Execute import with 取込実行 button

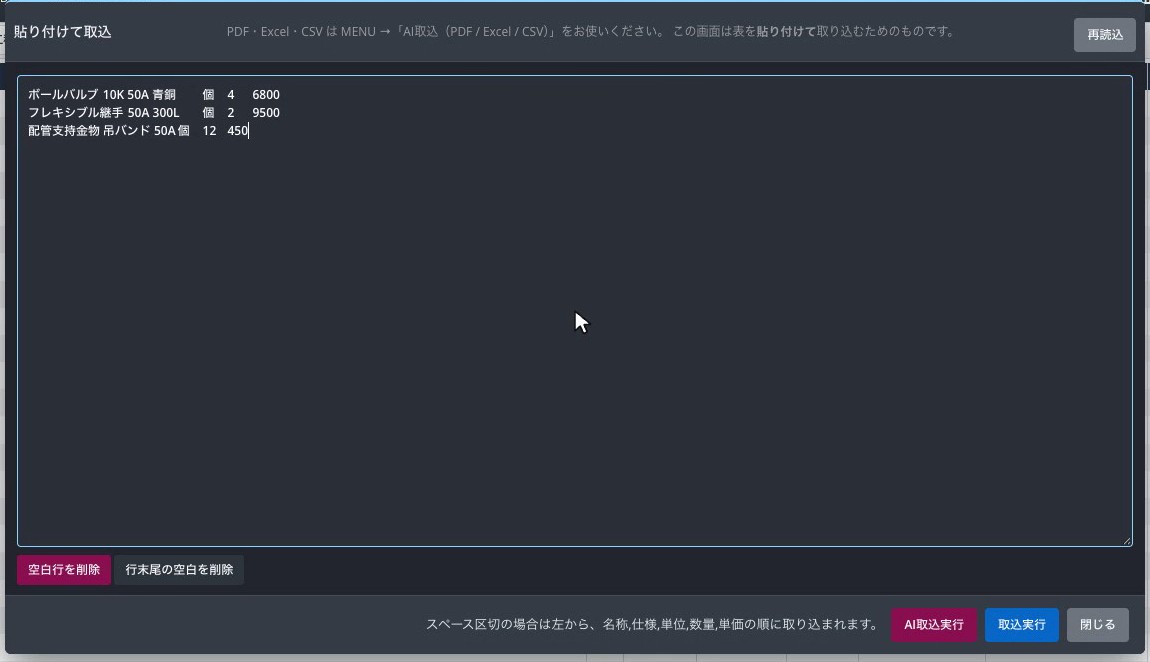click(x=1022, y=625)
